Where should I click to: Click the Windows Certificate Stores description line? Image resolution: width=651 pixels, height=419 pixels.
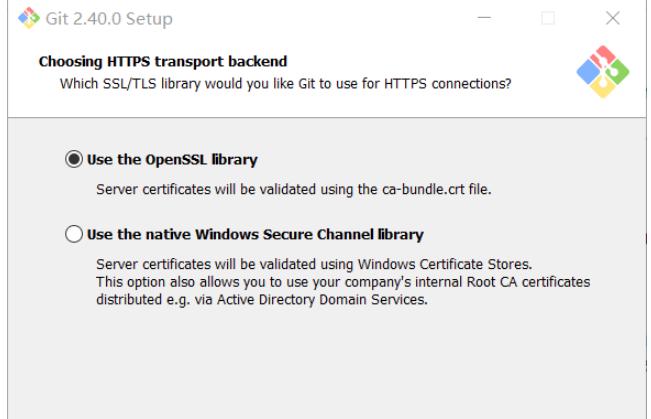(313, 264)
